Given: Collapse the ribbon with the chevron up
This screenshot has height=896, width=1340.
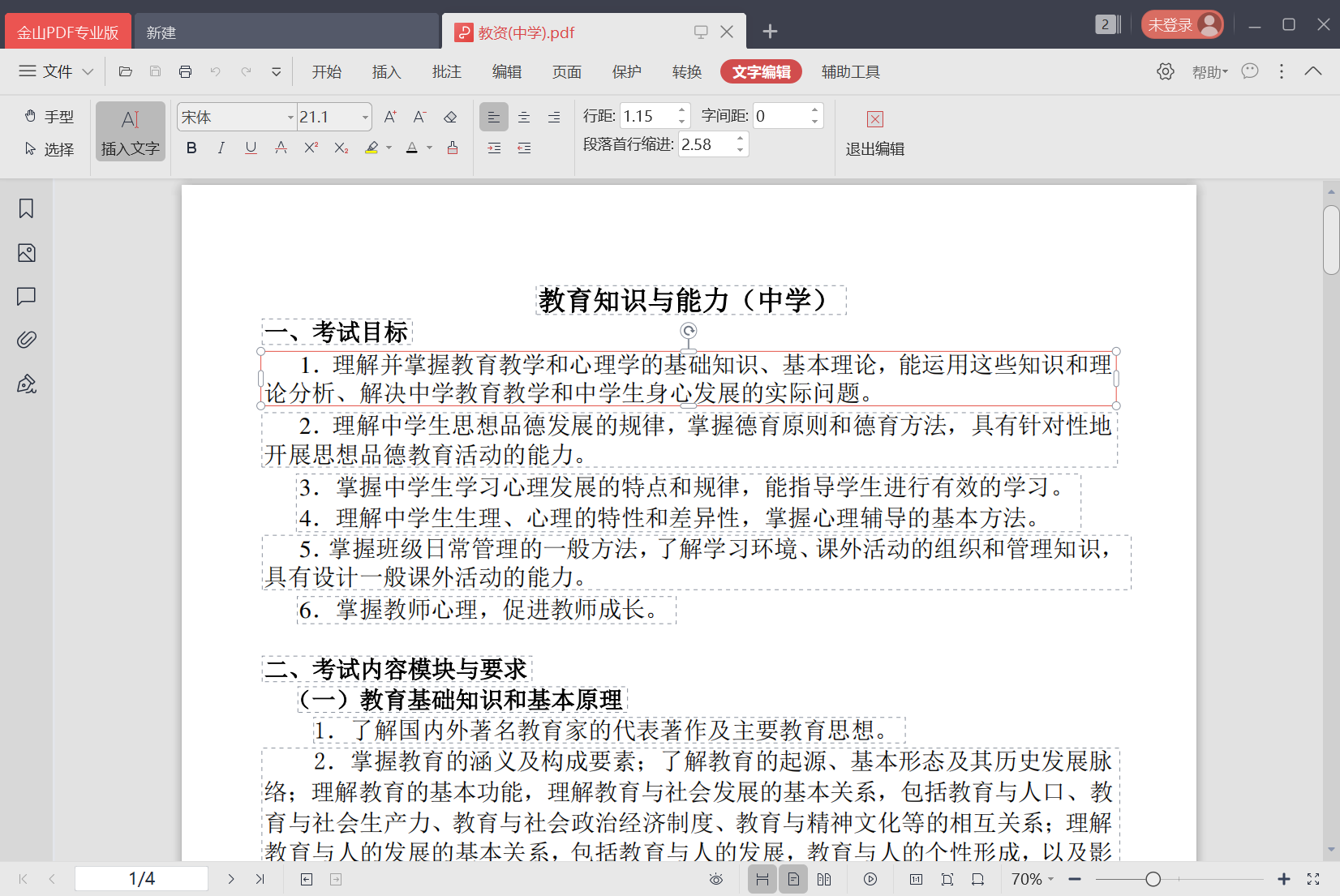Looking at the screenshot, I should (1313, 71).
